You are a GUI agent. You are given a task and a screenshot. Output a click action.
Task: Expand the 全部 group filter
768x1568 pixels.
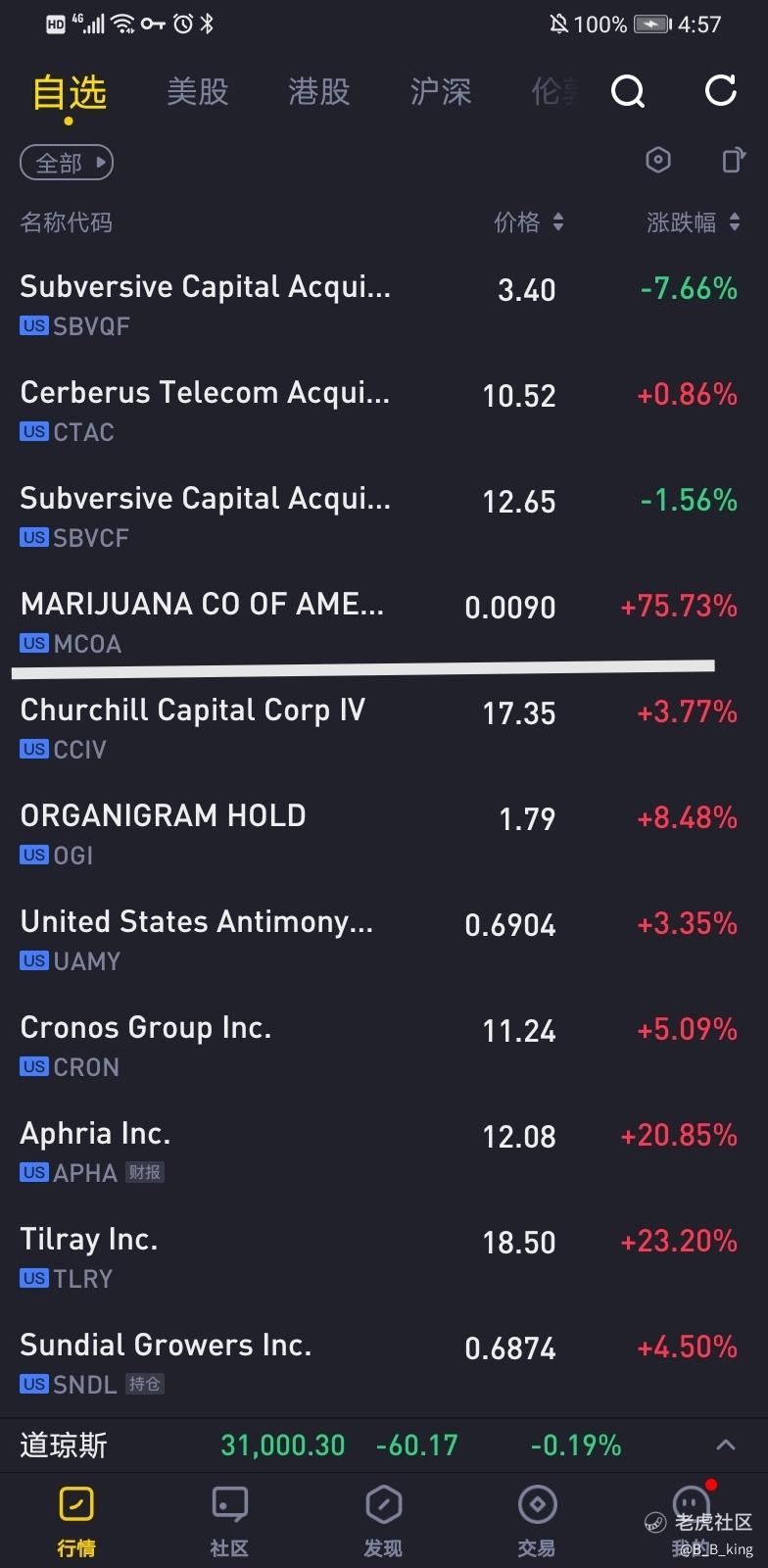pos(67,163)
